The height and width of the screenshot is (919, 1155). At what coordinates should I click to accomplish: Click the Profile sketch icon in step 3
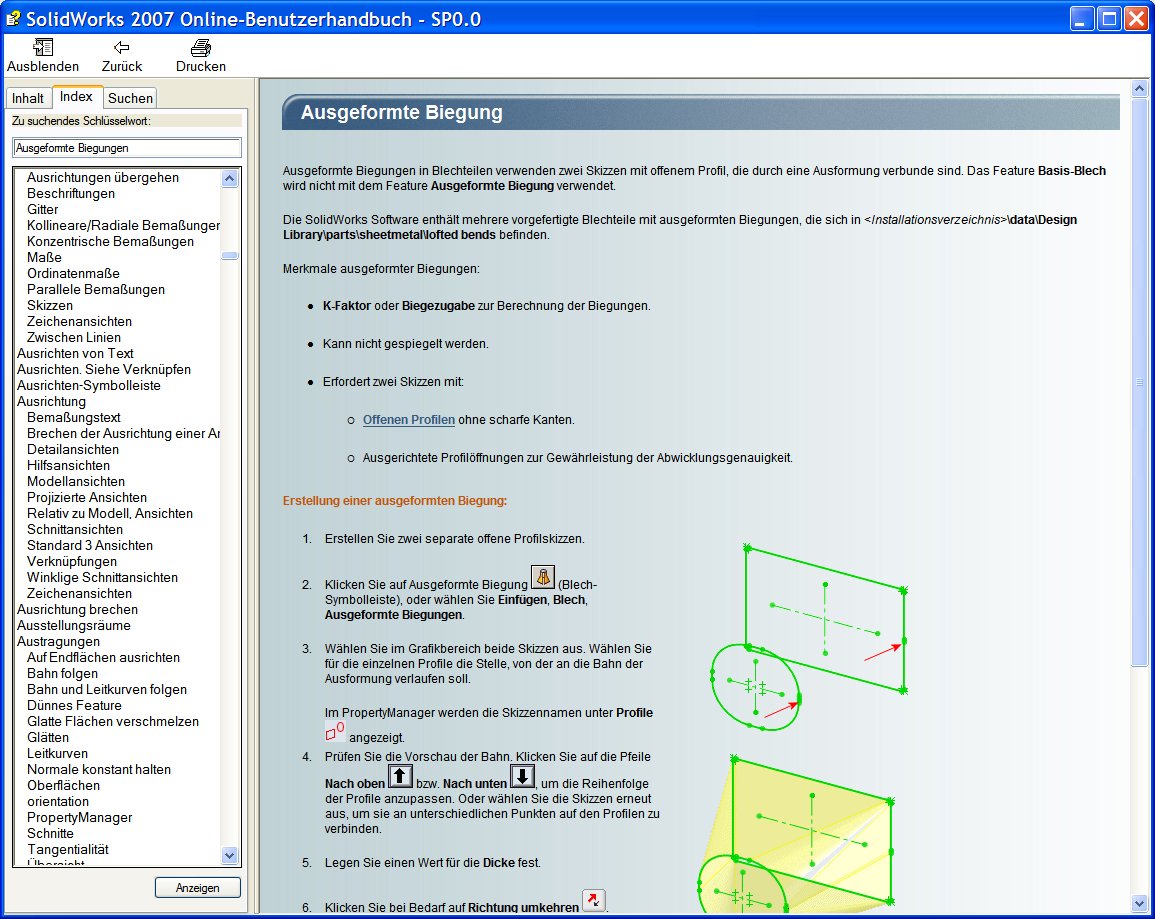(334, 731)
